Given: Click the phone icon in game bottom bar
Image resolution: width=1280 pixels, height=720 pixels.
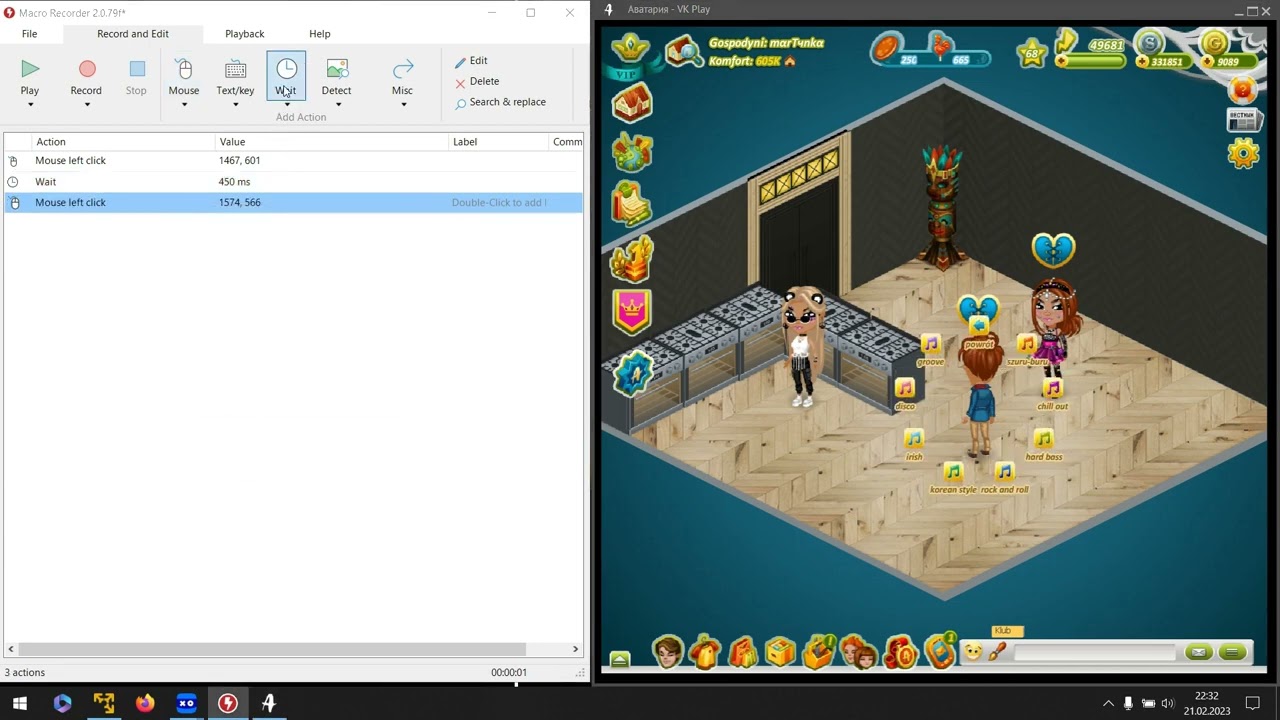Looking at the screenshot, I should [940, 651].
